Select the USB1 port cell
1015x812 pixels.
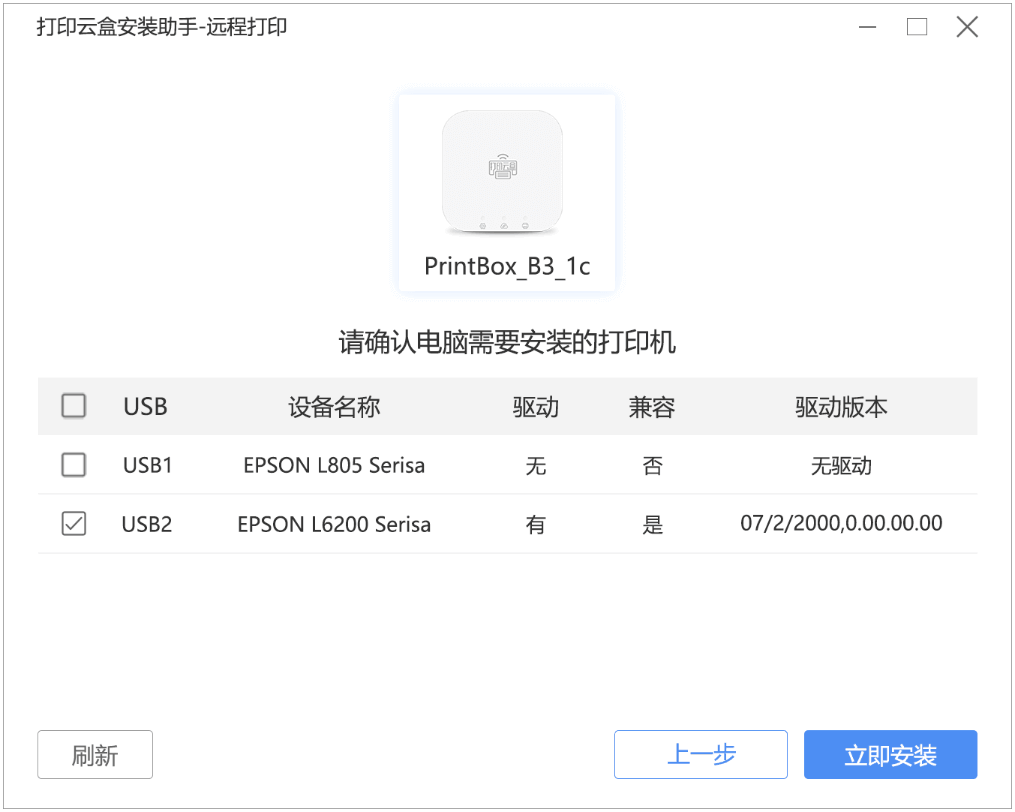[x=148, y=466]
